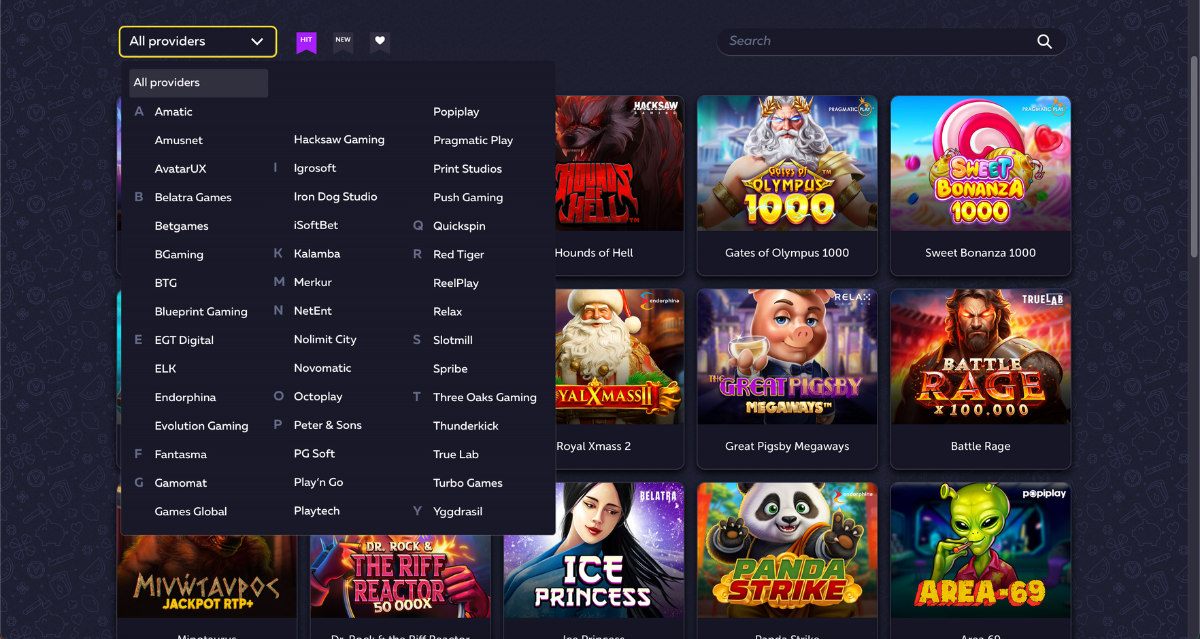Select iSoftBet provider
Image resolution: width=1200 pixels, height=639 pixels.
(316, 225)
